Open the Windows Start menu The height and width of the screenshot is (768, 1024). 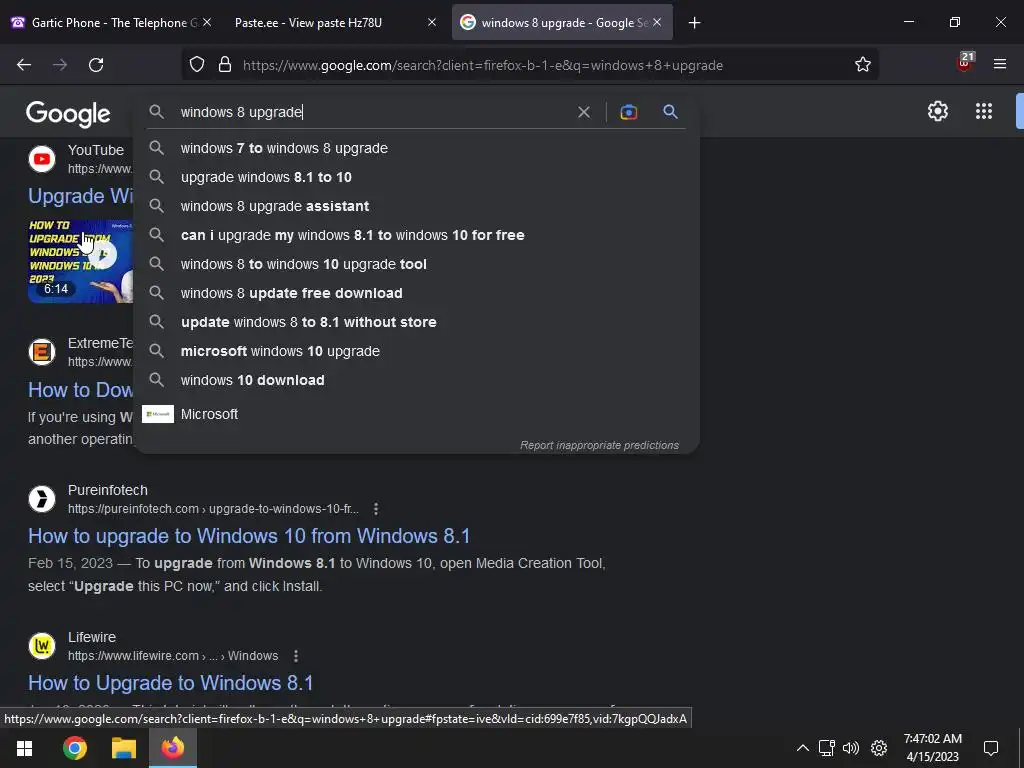(x=24, y=748)
